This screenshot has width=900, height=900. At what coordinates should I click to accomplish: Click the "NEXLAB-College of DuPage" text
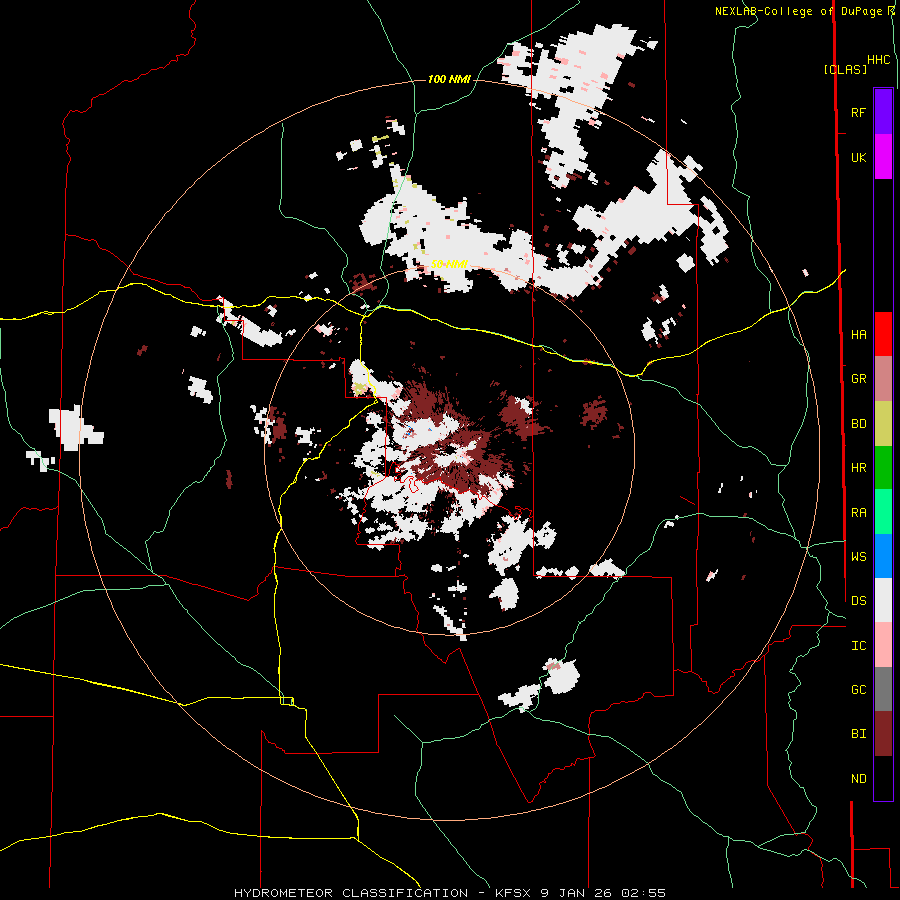point(800,11)
